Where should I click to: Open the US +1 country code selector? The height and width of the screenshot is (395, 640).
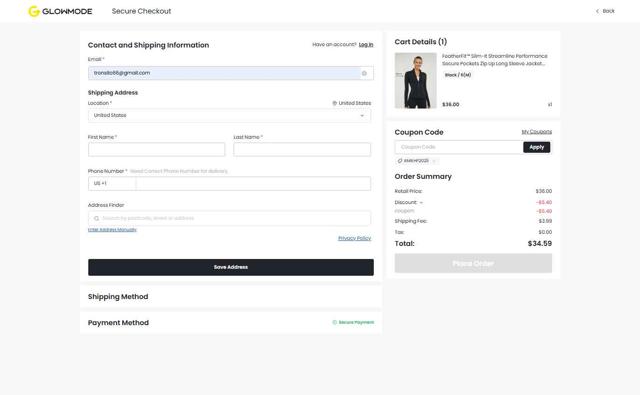tap(112, 184)
